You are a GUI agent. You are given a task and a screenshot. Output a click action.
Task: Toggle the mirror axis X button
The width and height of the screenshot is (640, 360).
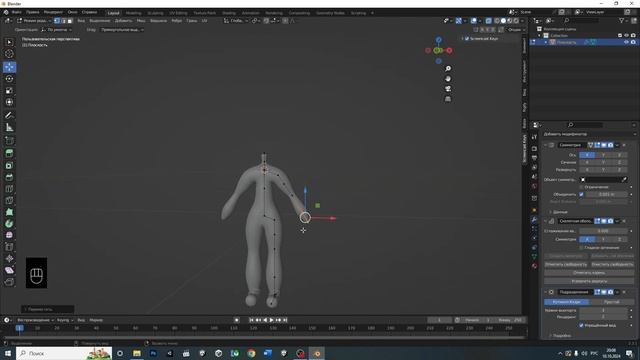tap(587, 155)
